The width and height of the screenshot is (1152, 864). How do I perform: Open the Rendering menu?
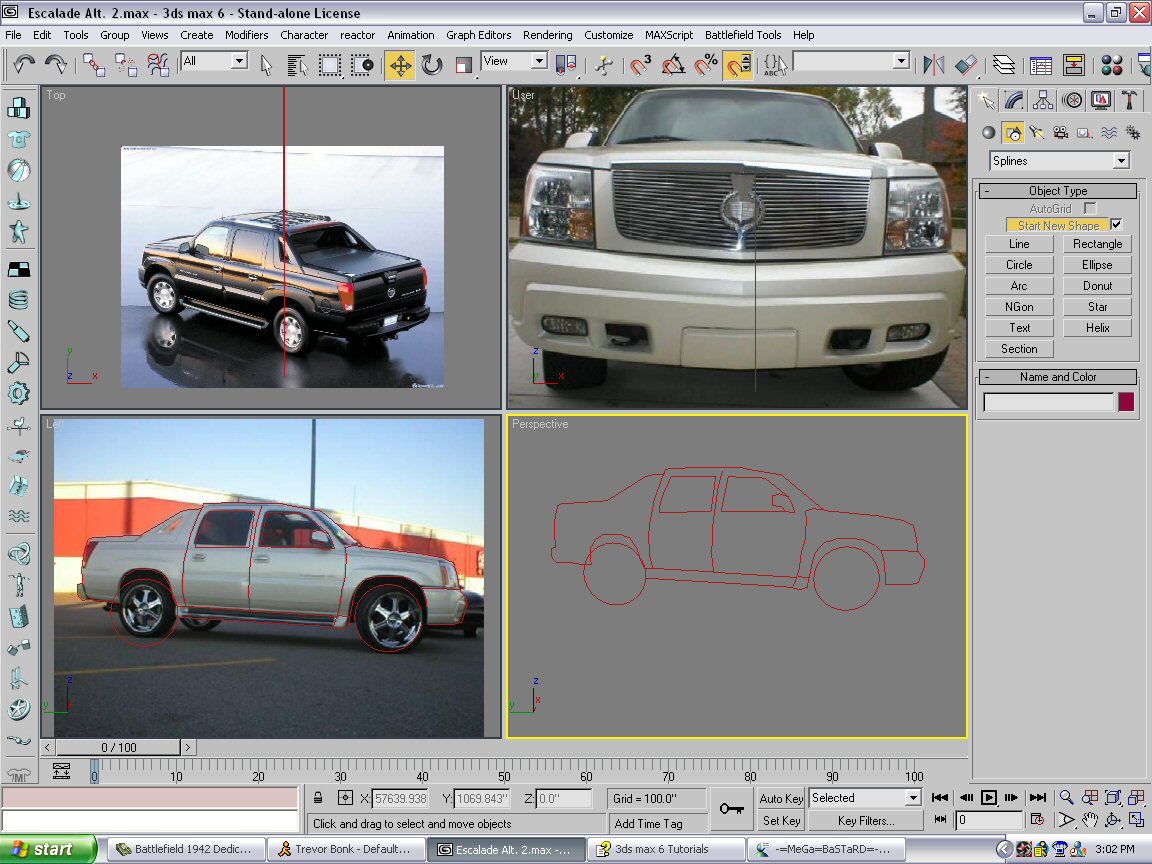pos(547,35)
